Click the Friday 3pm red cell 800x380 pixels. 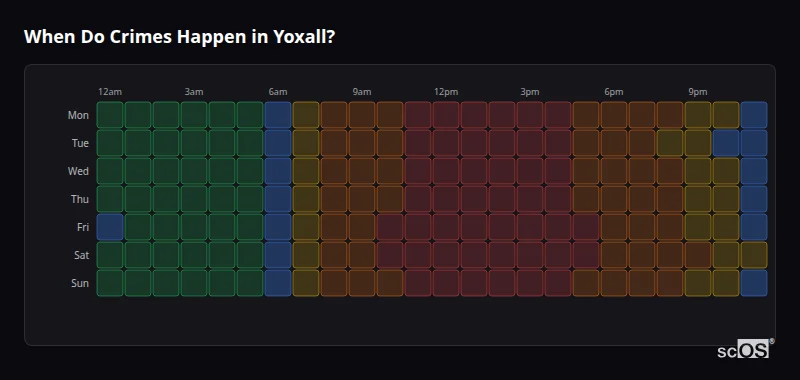click(x=530, y=227)
